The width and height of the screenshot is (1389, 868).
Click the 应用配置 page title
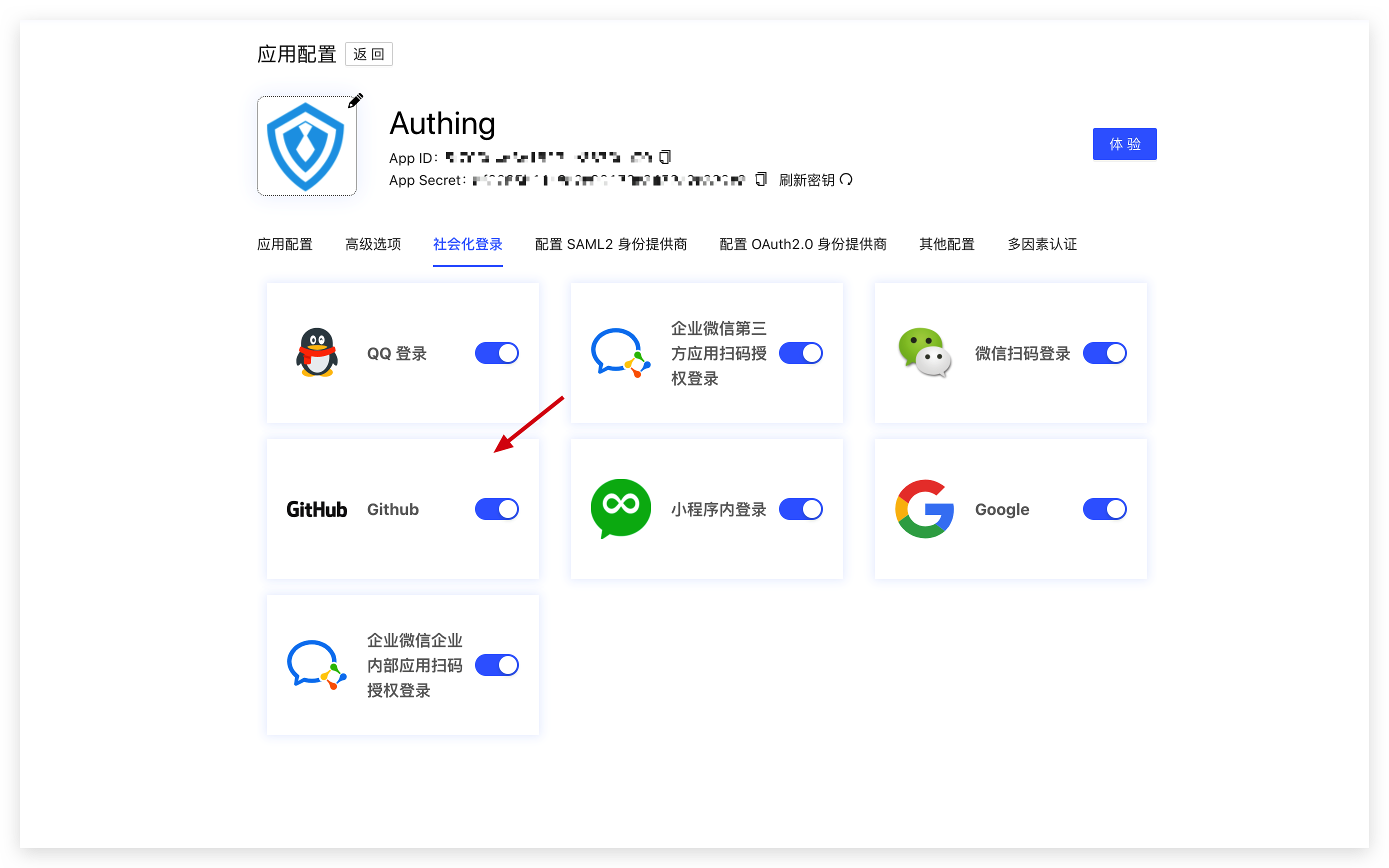click(x=296, y=54)
